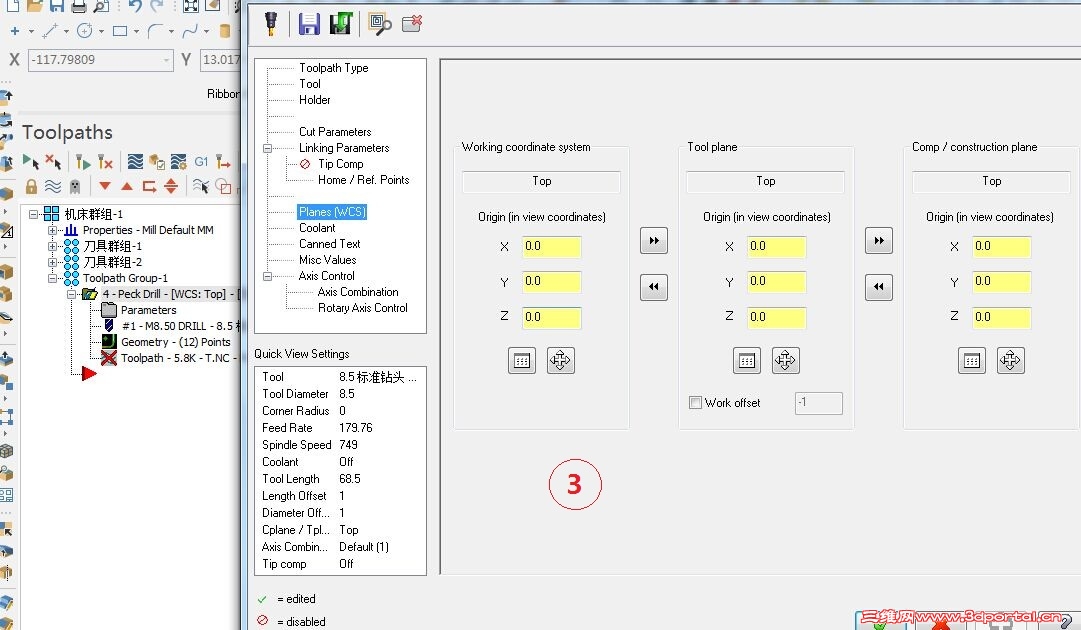Open Misc Values page
This screenshot has width=1081, height=630.
click(327, 260)
